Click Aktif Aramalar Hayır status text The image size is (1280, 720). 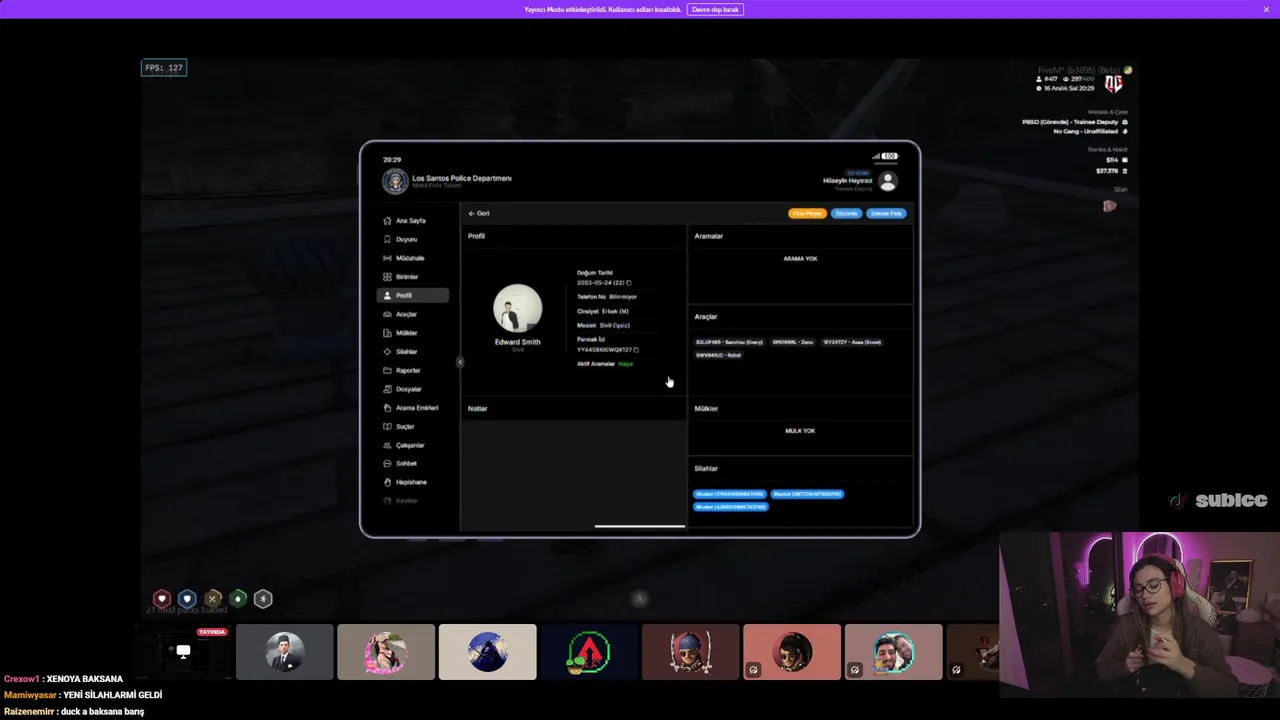tap(605, 364)
